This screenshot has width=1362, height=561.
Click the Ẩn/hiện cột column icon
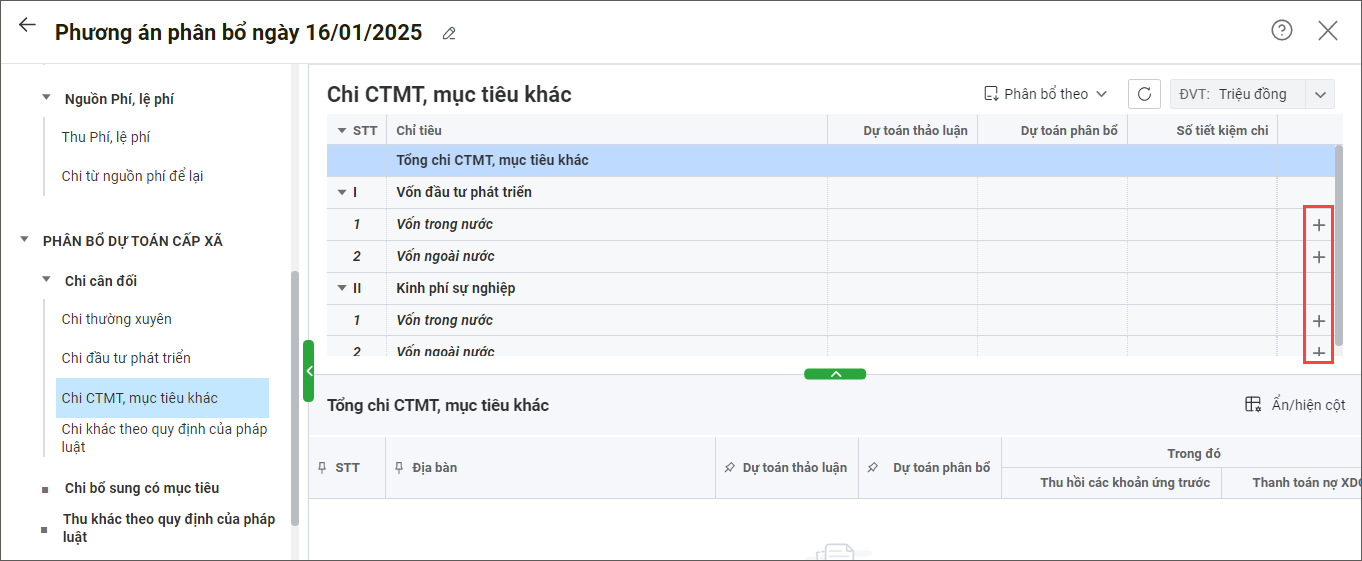coord(1253,405)
